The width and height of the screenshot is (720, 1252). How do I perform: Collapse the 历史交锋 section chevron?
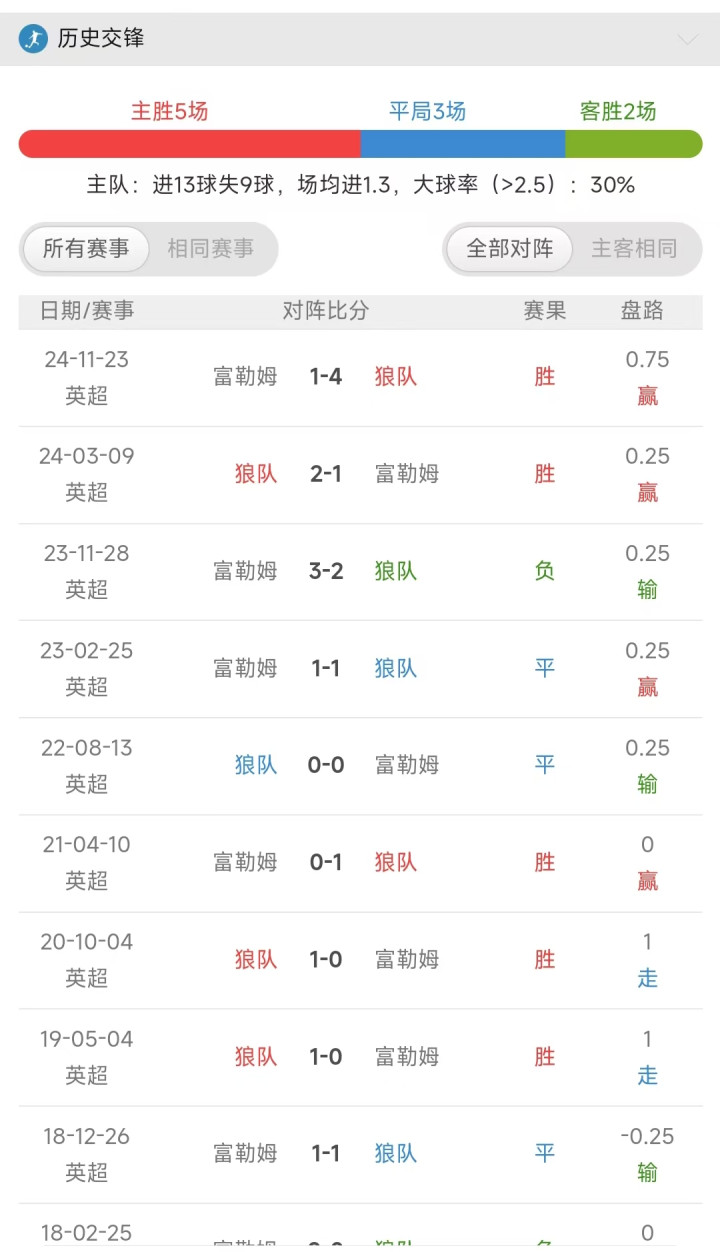(x=687, y=40)
